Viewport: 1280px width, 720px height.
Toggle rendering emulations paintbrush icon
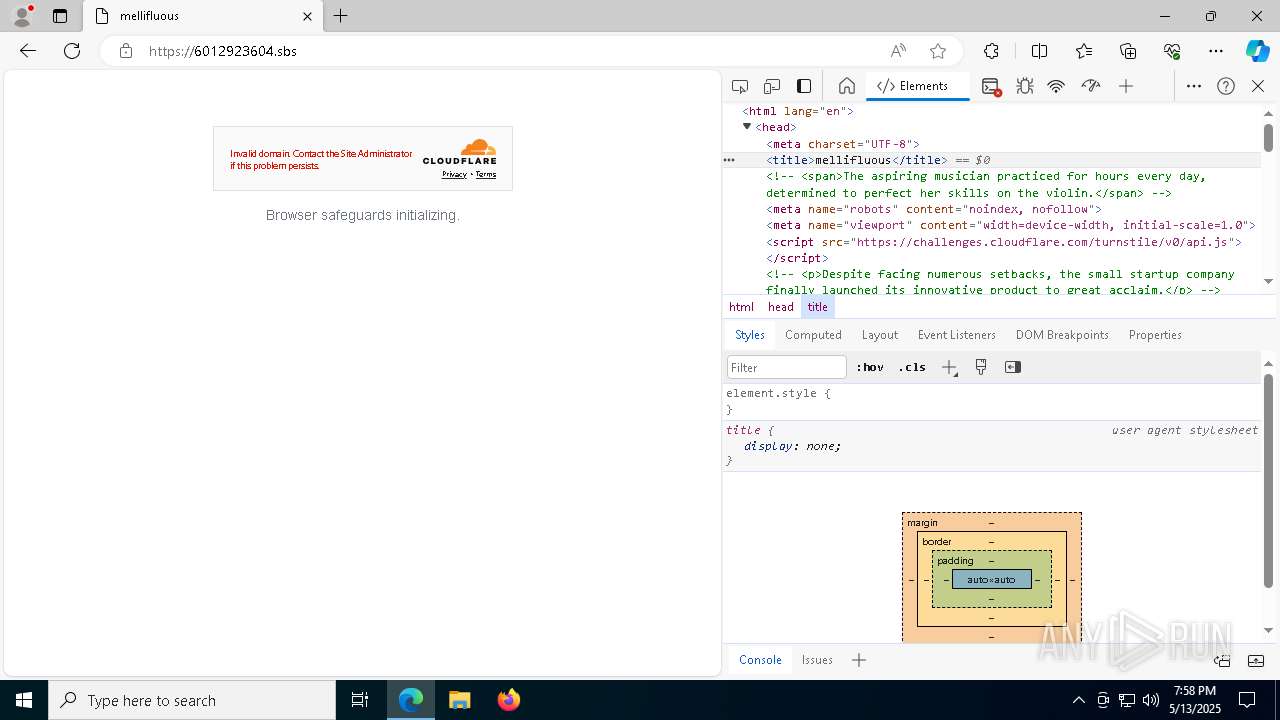pyautogui.click(x=981, y=367)
